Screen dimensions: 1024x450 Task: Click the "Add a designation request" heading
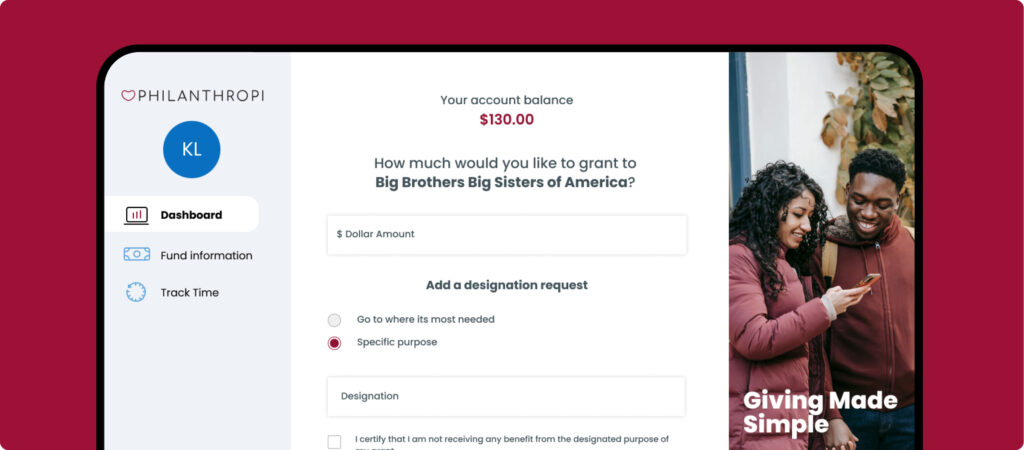pos(506,285)
